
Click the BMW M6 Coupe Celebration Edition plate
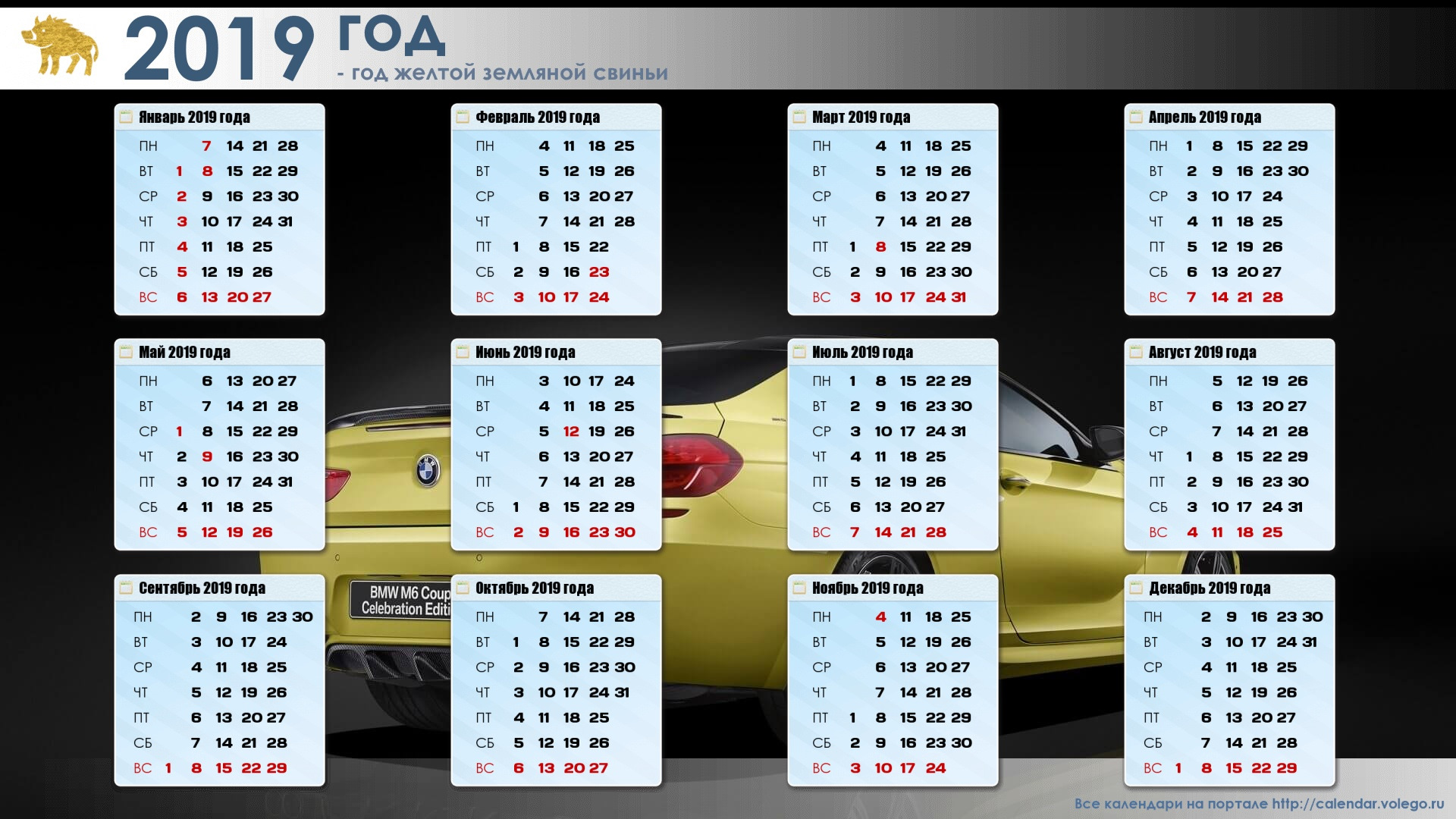400,600
